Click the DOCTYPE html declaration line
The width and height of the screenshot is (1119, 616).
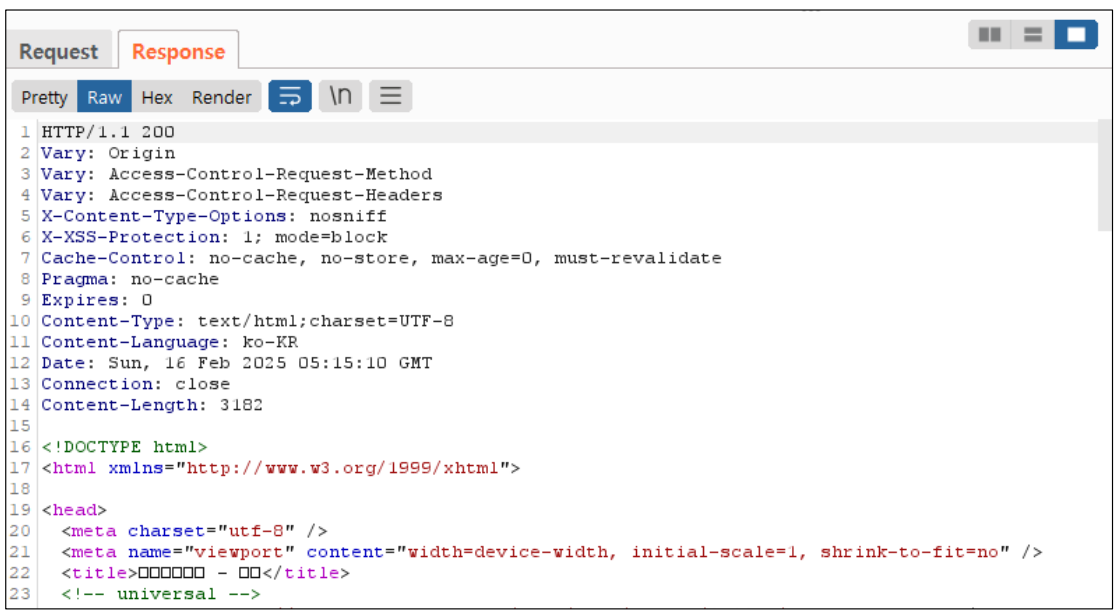click(125, 447)
